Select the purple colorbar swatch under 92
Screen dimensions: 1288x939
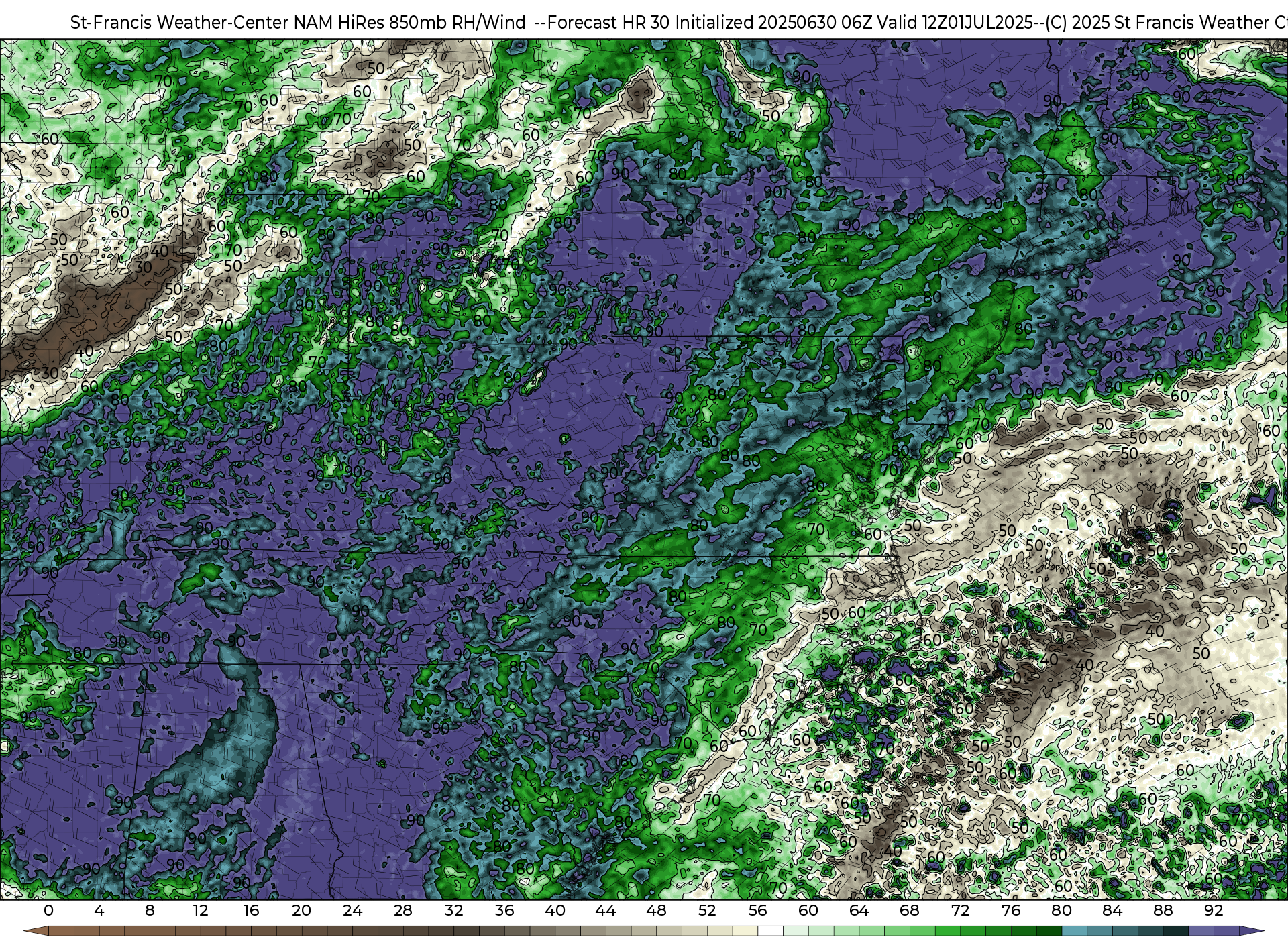(1226, 931)
